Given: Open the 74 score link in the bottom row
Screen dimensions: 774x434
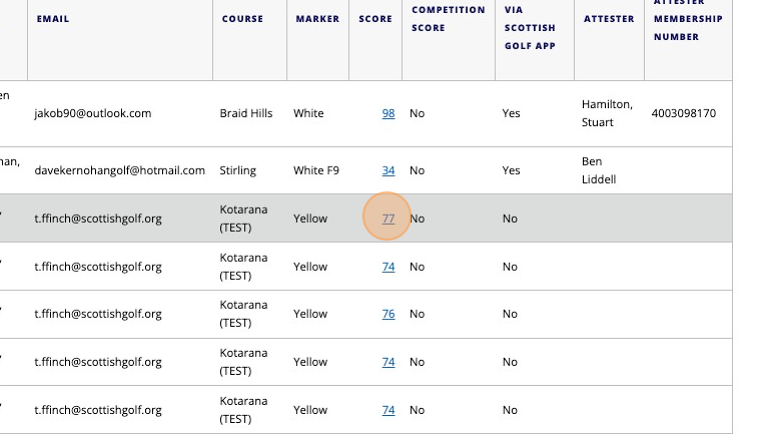Looking at the screenshot, I should [388, 410].
